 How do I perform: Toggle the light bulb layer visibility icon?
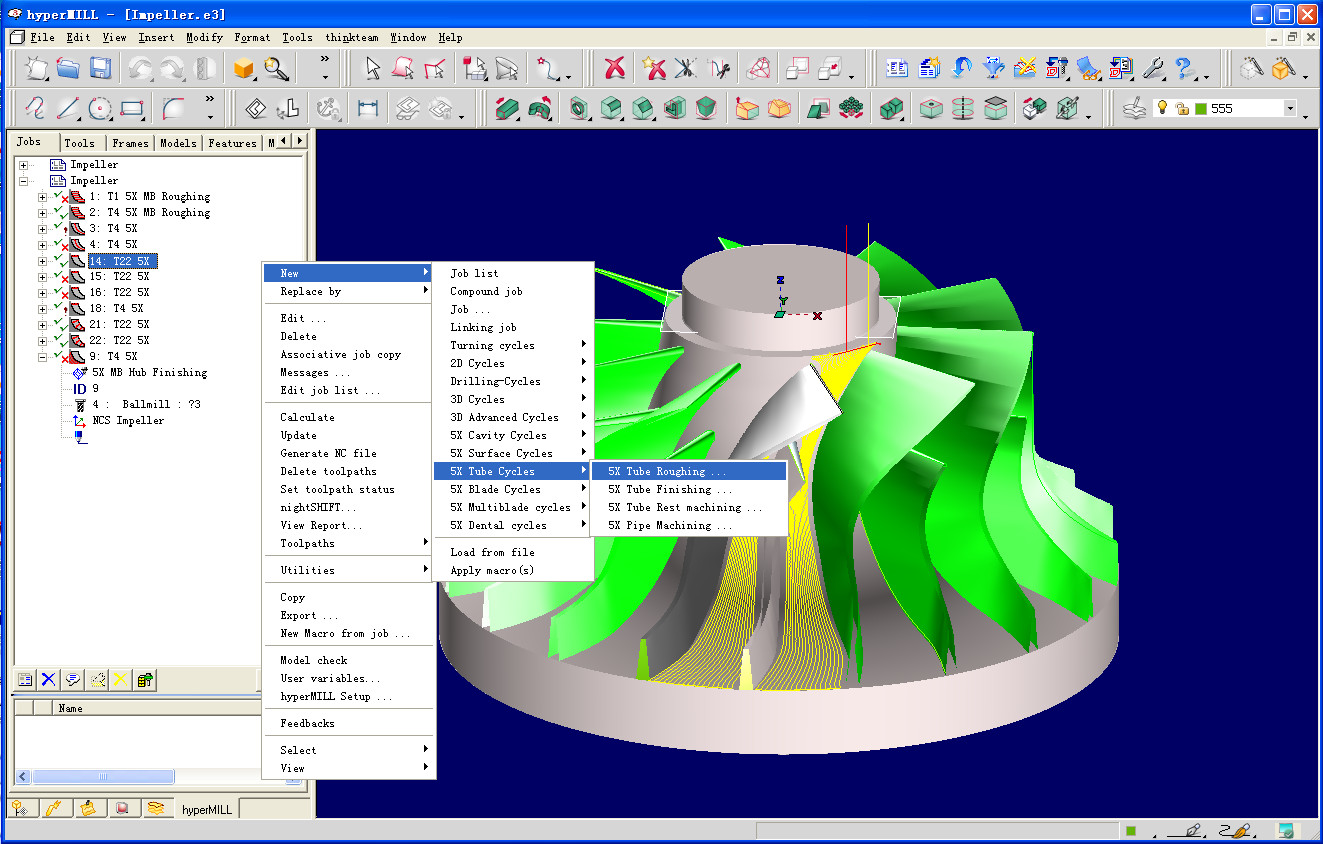[1162, 108]
